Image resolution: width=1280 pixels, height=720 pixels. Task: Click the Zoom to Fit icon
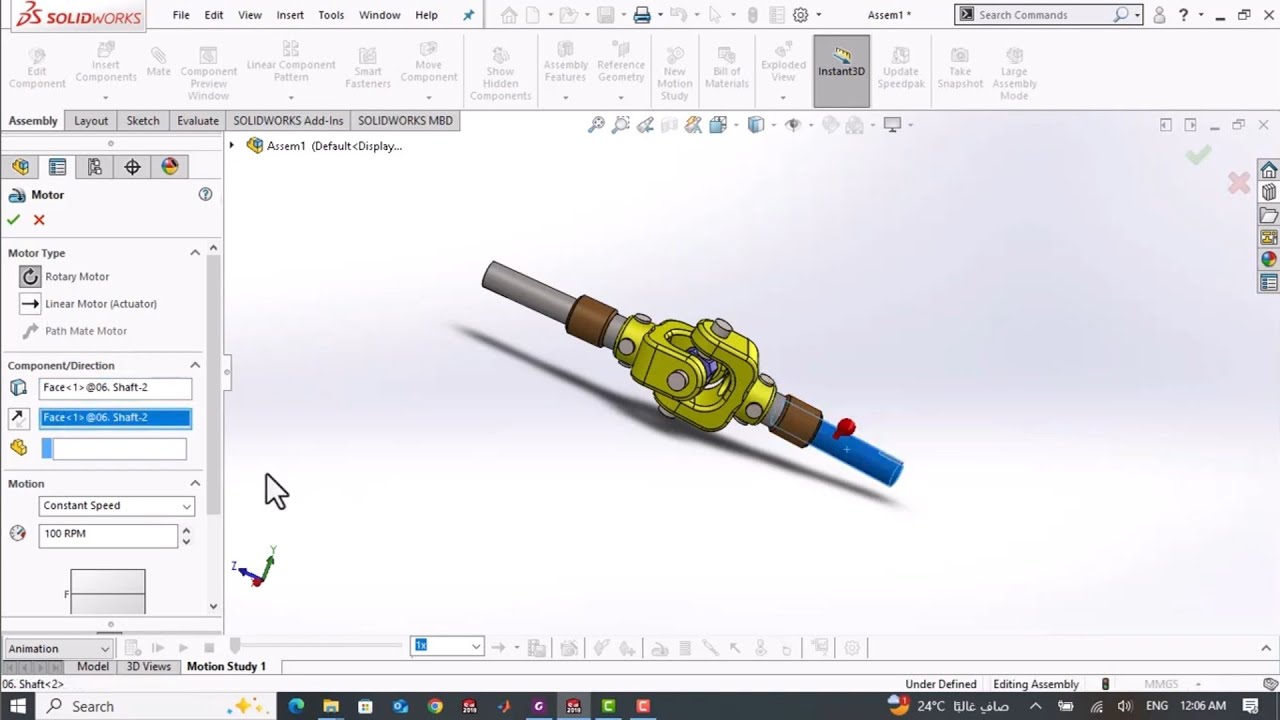click(596, 125)
